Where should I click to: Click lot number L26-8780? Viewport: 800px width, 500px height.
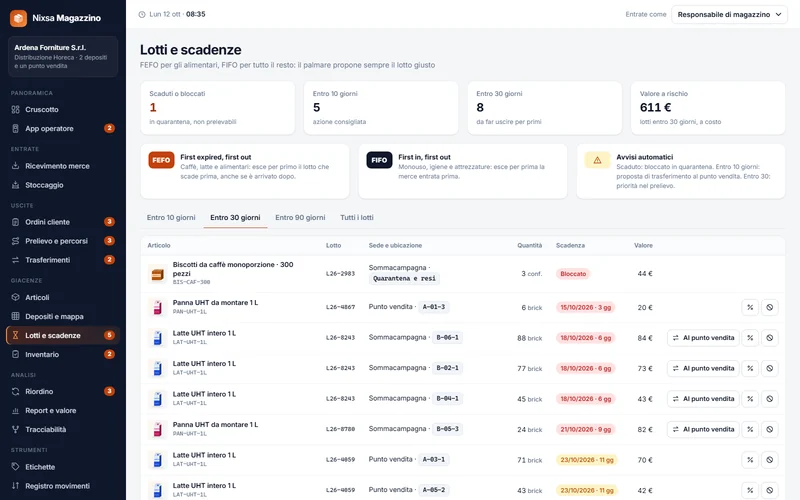click(x=340, y=429)
